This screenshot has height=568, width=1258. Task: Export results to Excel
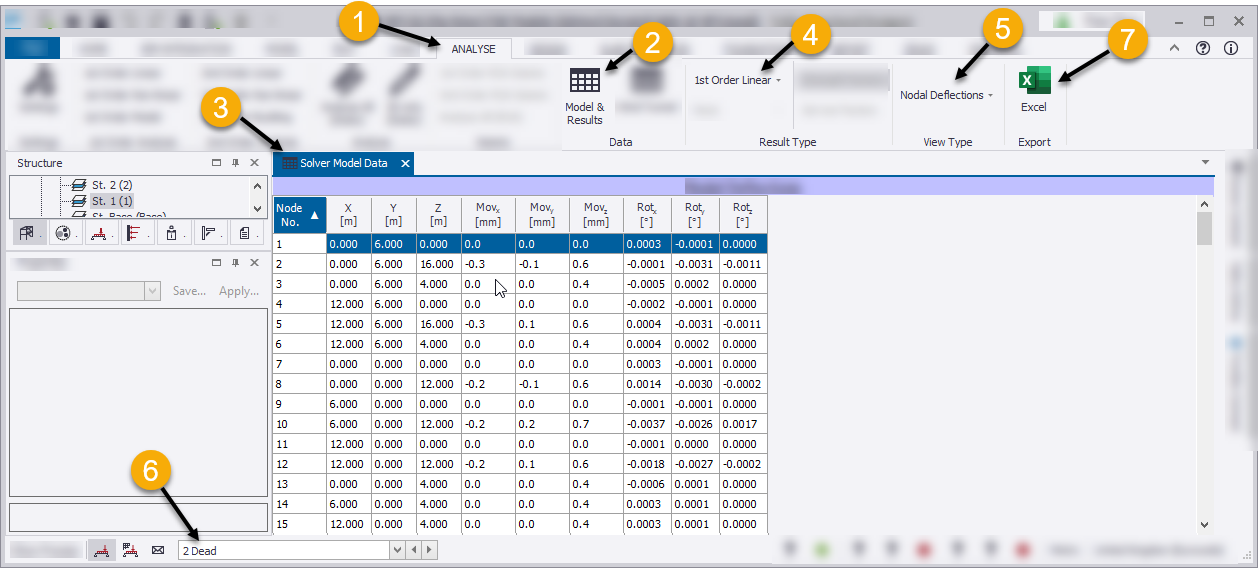pos(1033,90)
